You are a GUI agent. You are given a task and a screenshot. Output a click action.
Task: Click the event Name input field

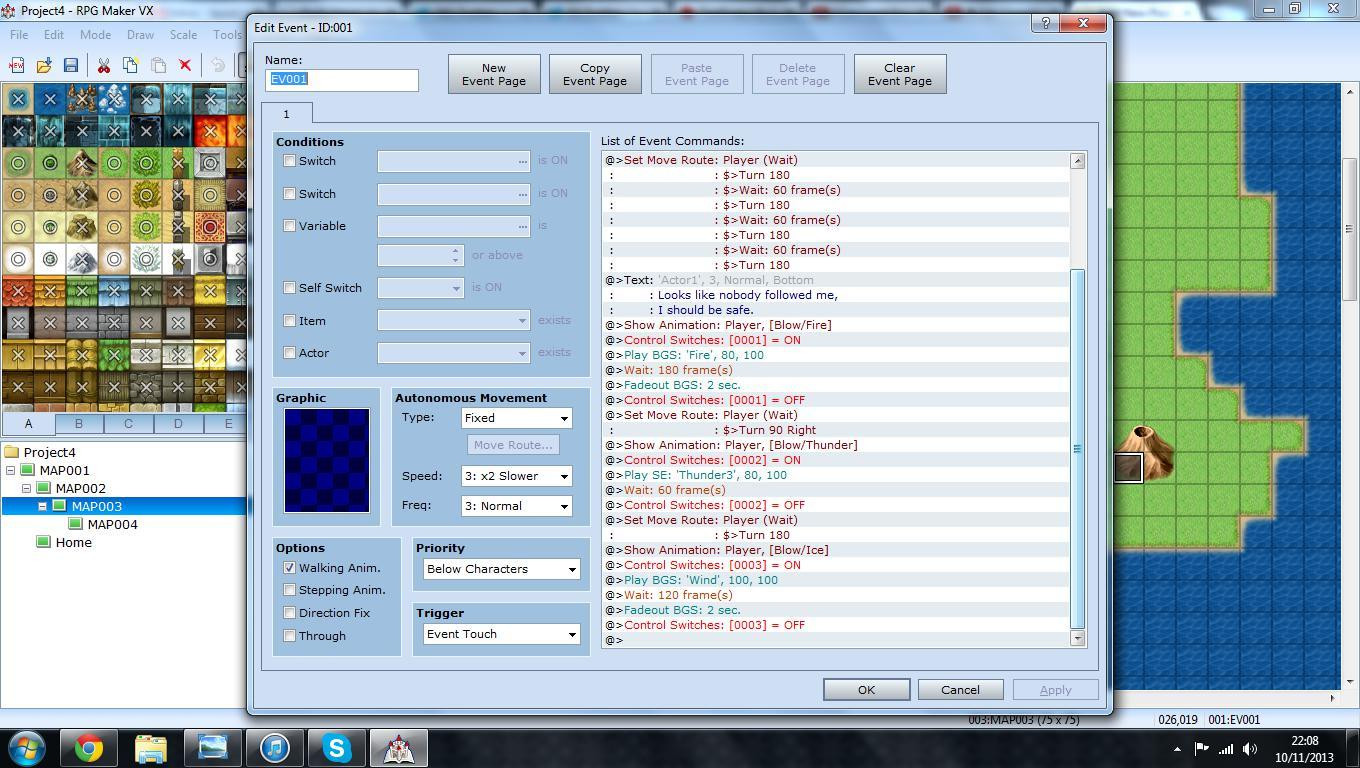tap(342, 79)
